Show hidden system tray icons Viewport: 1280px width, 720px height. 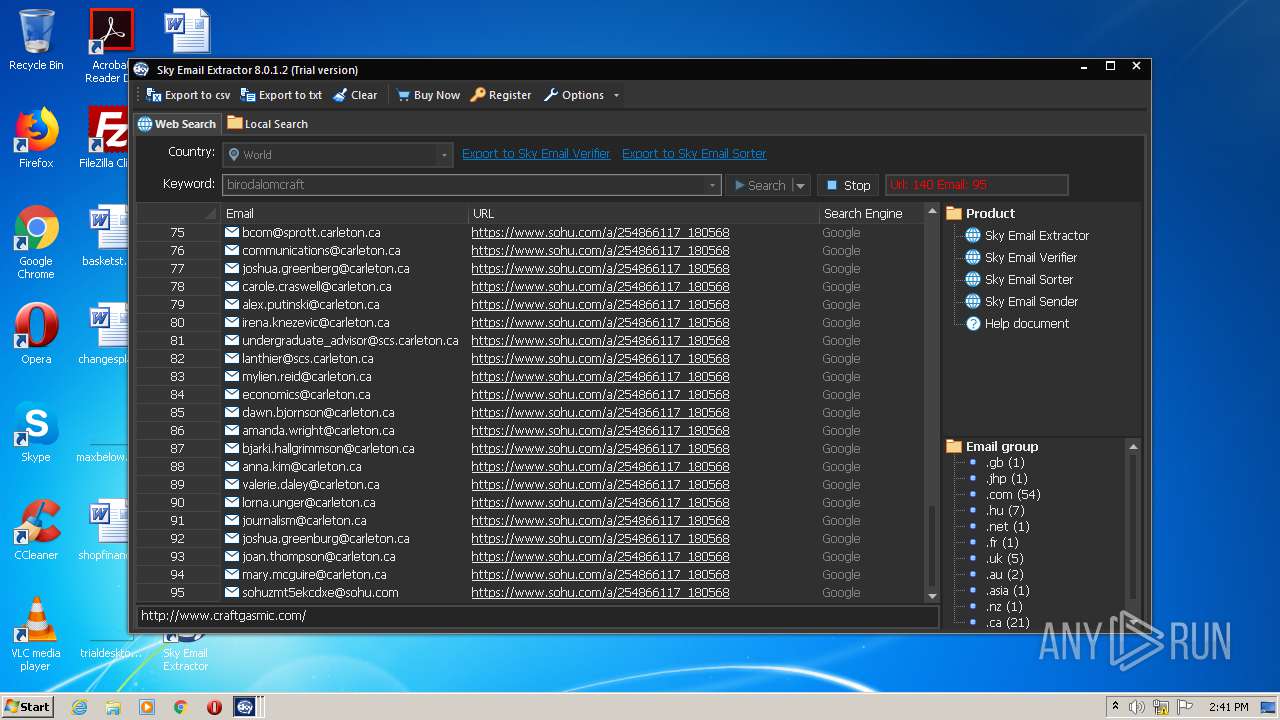coord(1115,707)
